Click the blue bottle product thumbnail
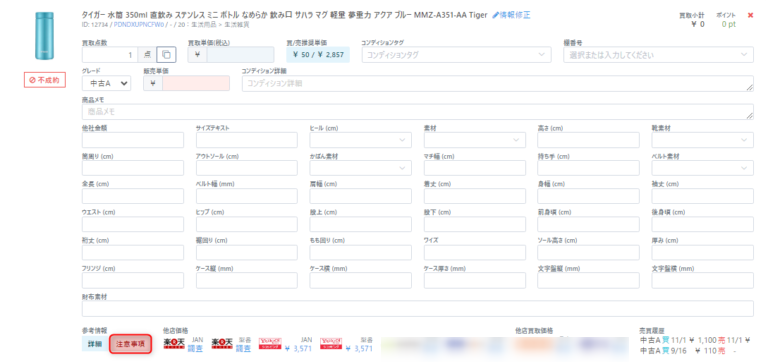768x364 pixels. tap(45, 36)
